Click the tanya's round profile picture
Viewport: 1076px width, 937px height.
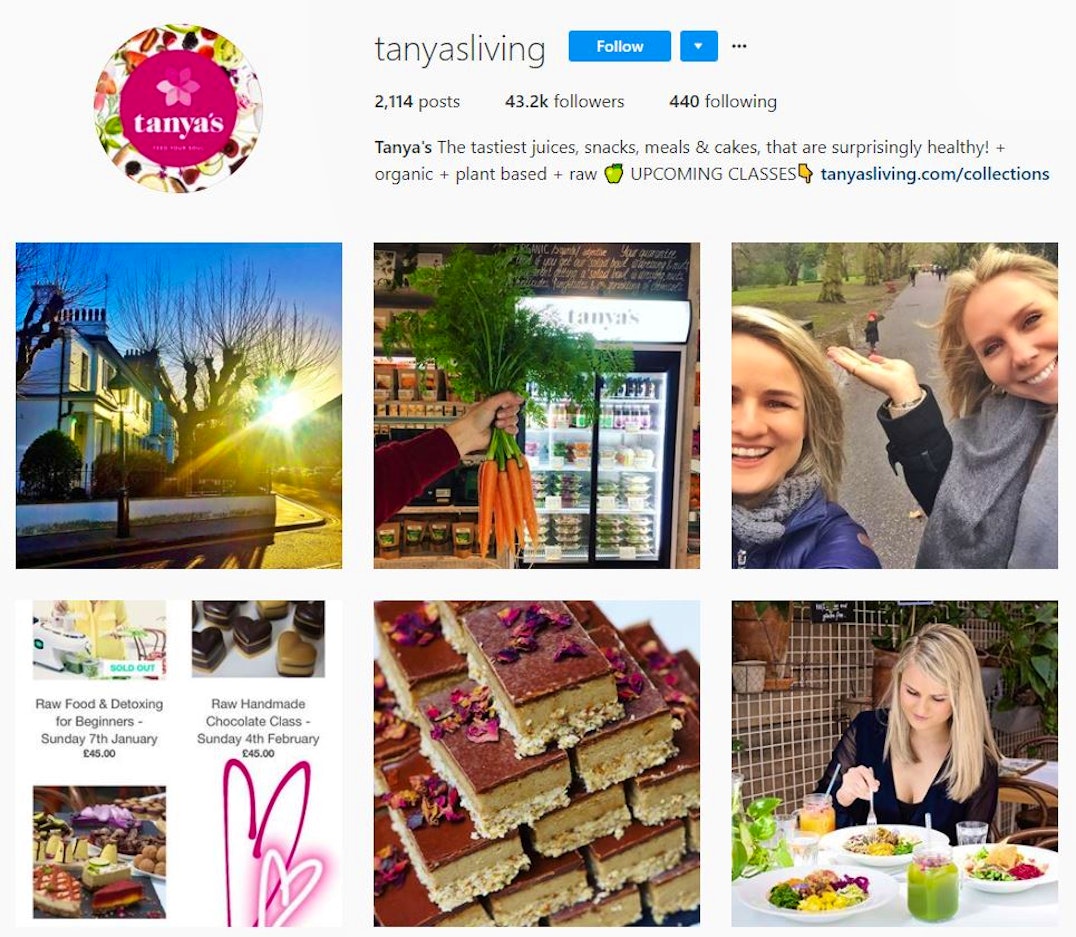(178, 108)
